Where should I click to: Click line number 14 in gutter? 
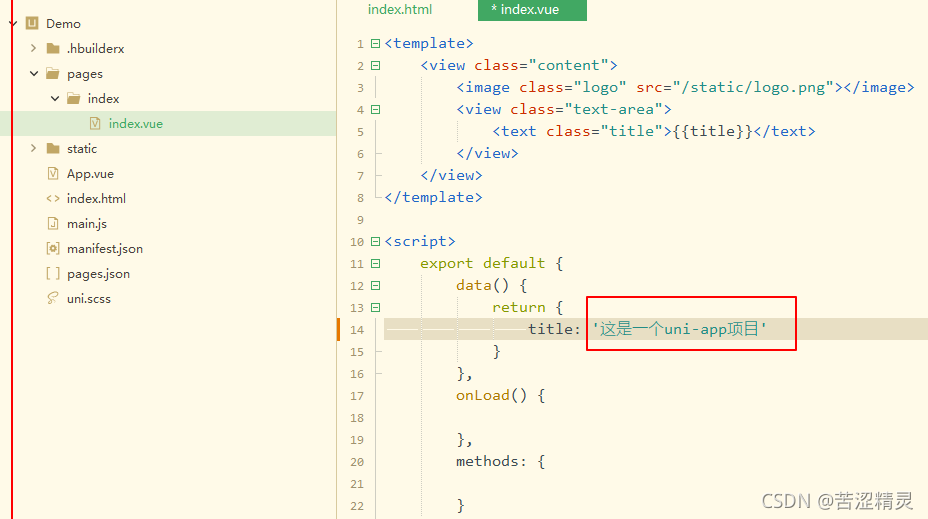click(x=357, y=330)
